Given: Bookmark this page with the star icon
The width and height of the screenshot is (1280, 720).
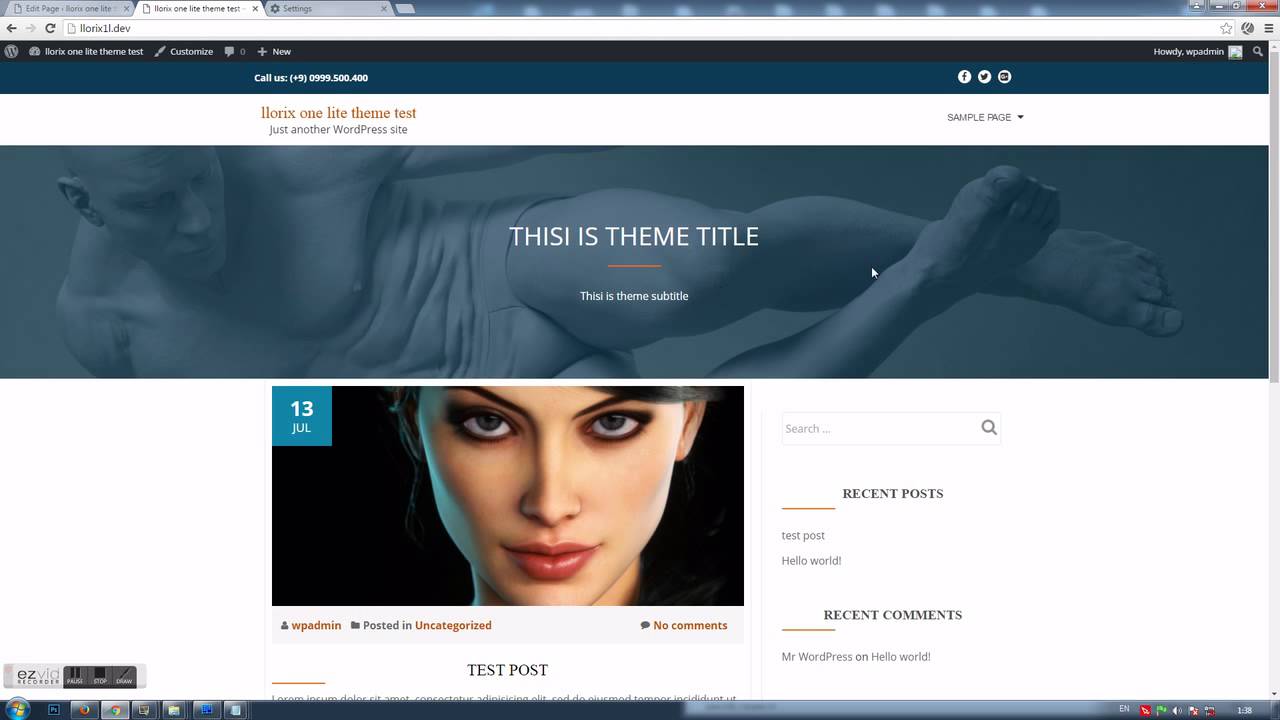Looking at the screenshot, I should 1226,28.
